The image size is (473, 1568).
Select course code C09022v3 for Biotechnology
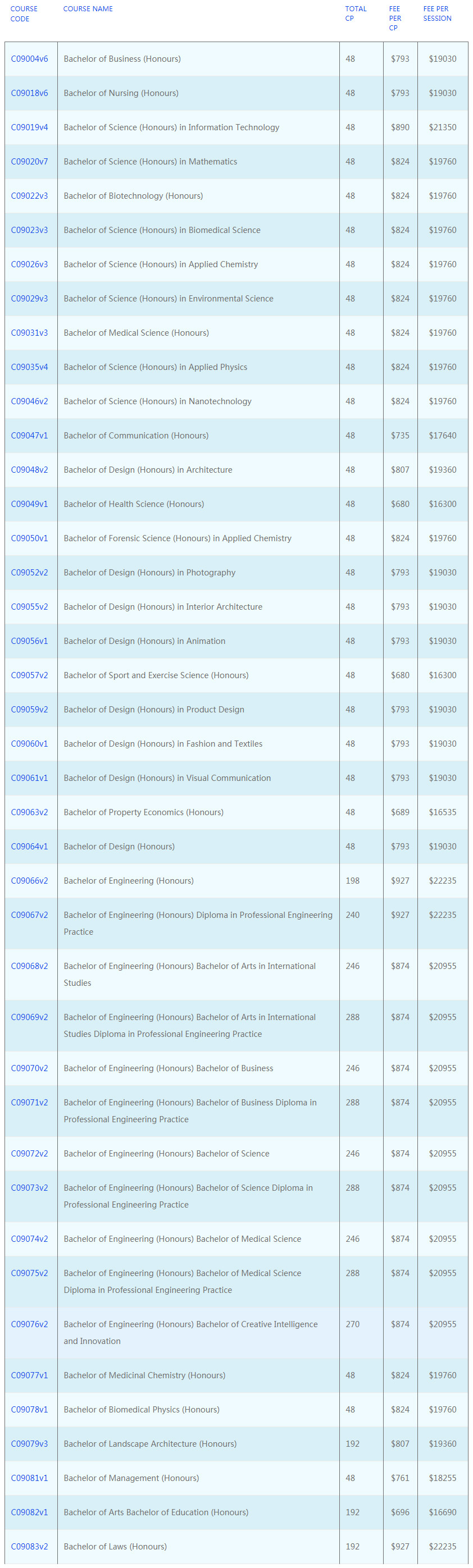29,196
